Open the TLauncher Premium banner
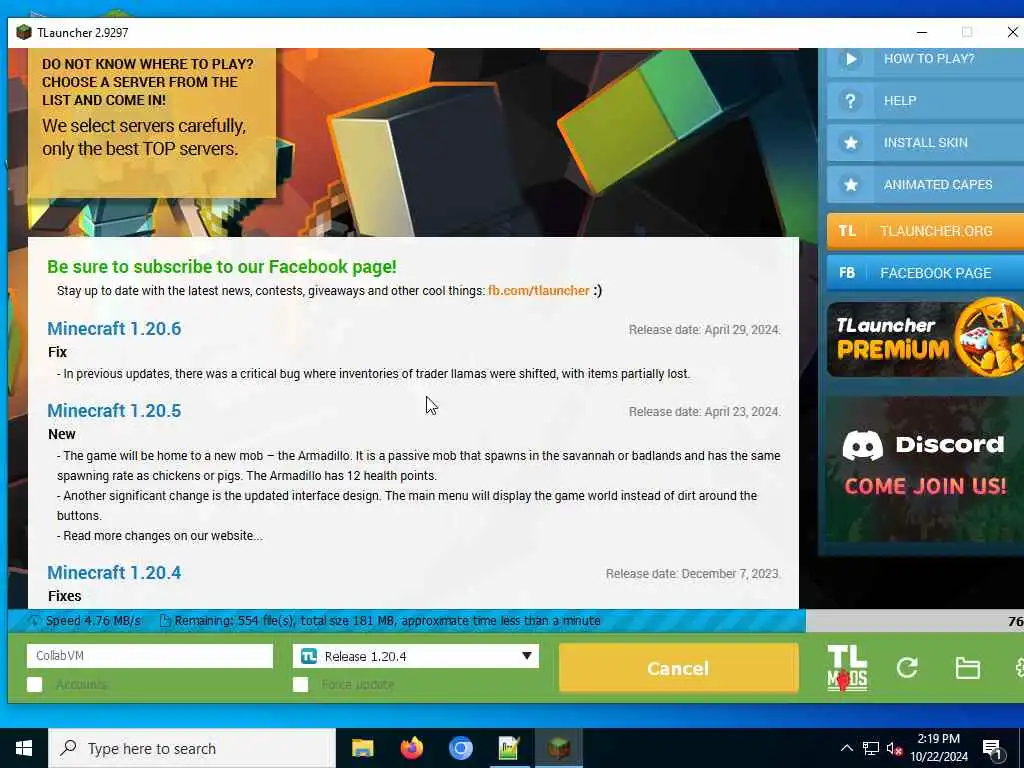This screenshot has height=768, width=1024. click(925, 338)
